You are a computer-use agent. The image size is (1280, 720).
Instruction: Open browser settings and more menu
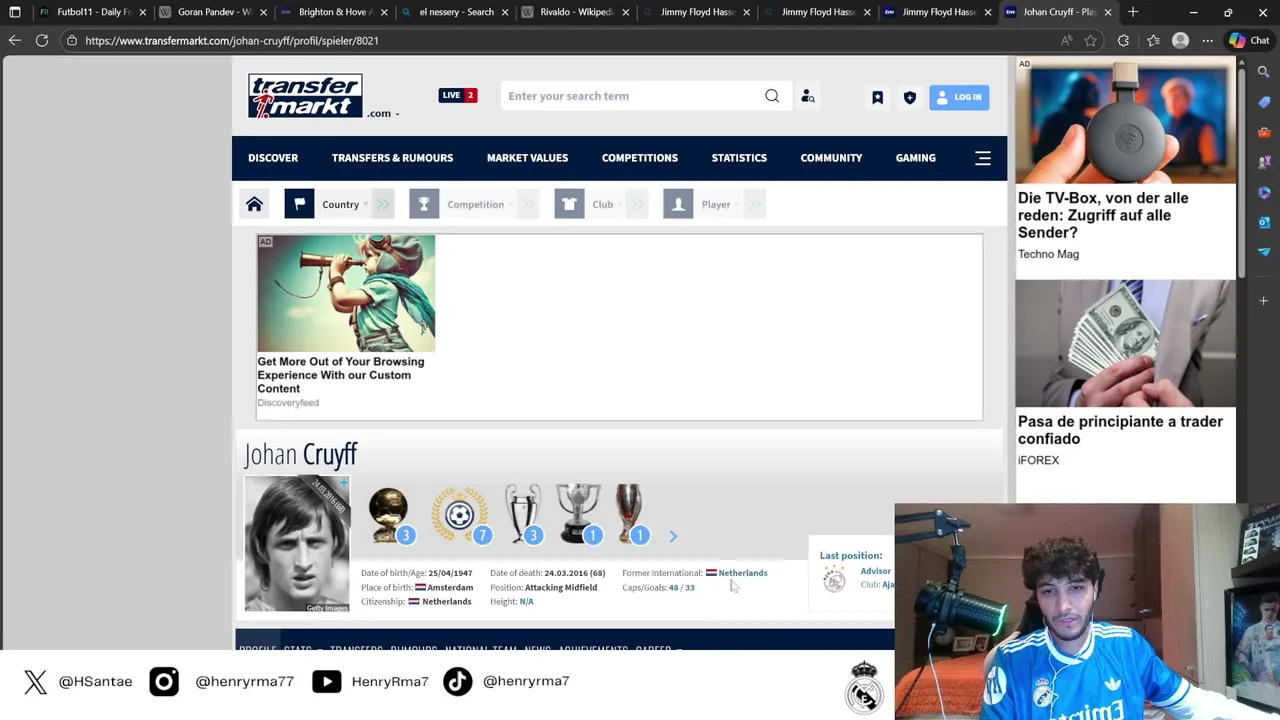click(1208, 41)
